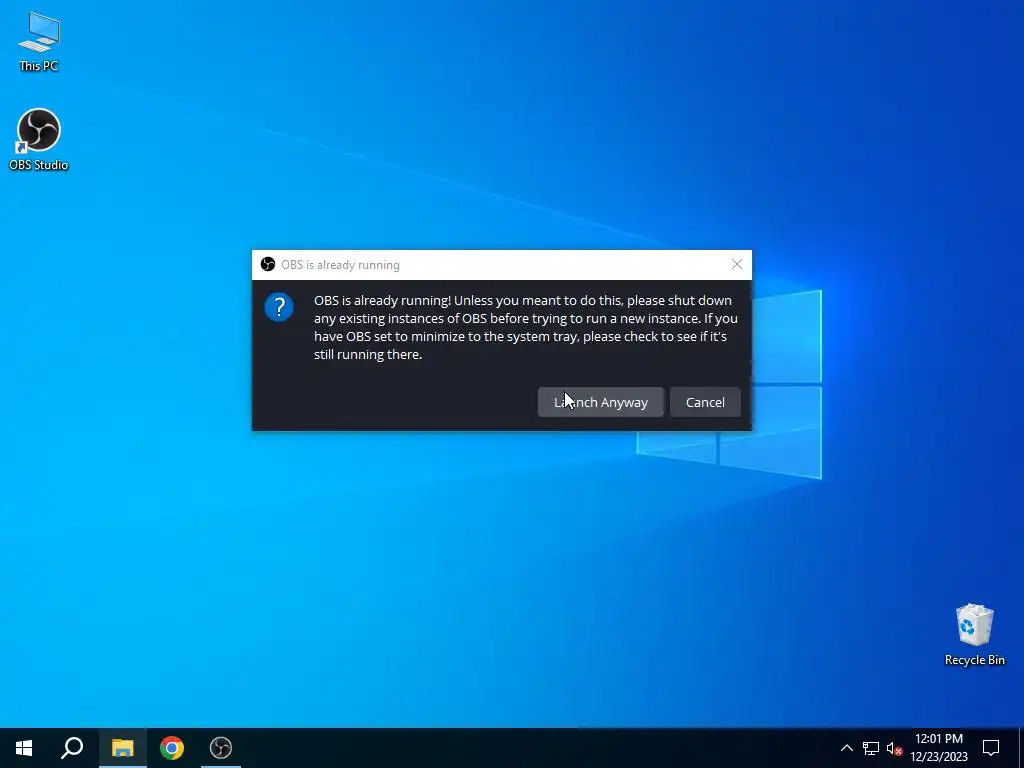
Task: Launch Google Chrome from the taskbar
Action: click(172, 748)
